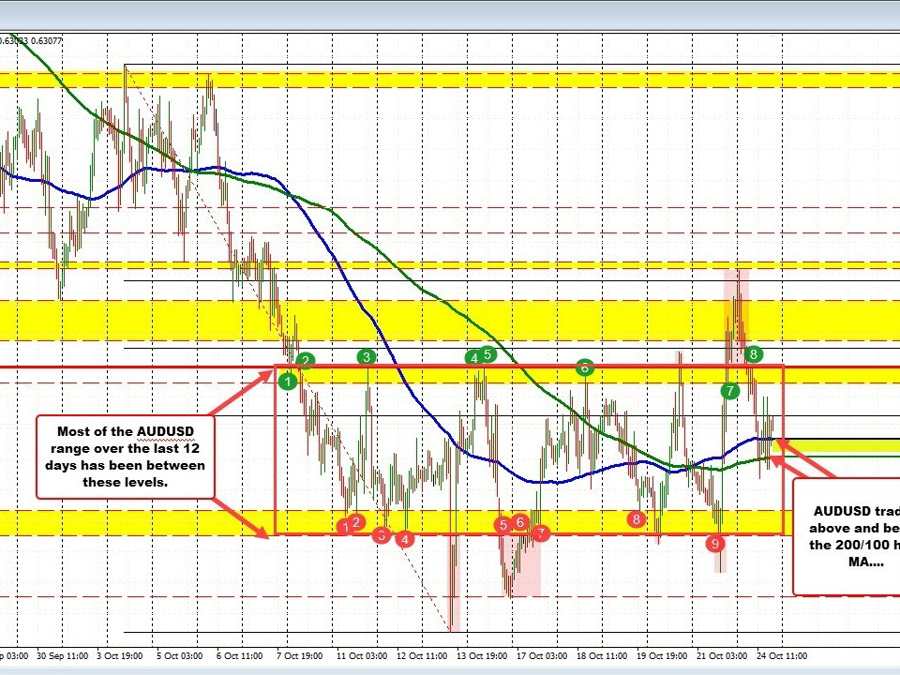Click the red circle marker numbered 4

[x=404, y=538]
